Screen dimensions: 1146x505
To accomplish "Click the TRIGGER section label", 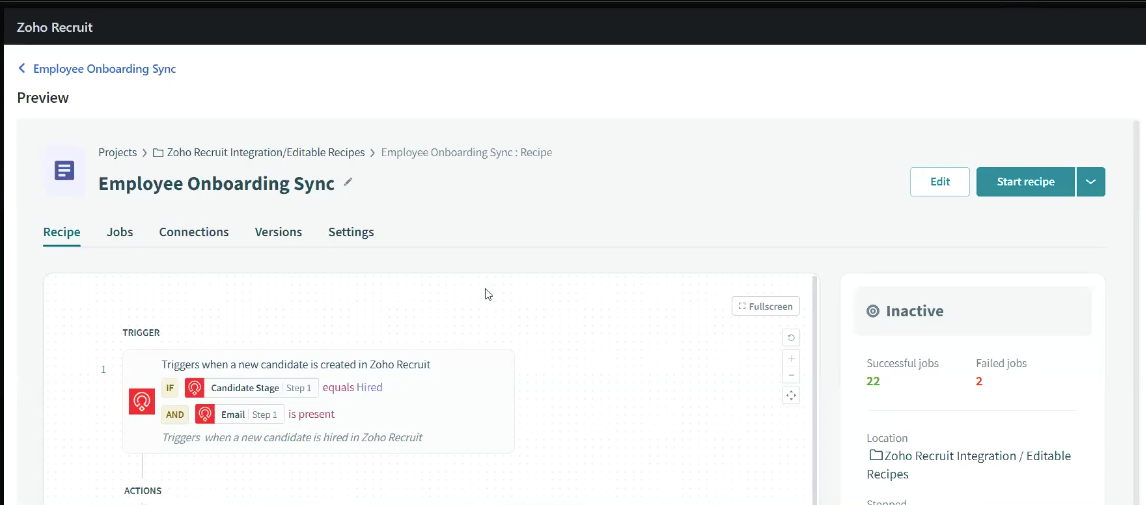I will pyautogui.click(x=141, y=333).
